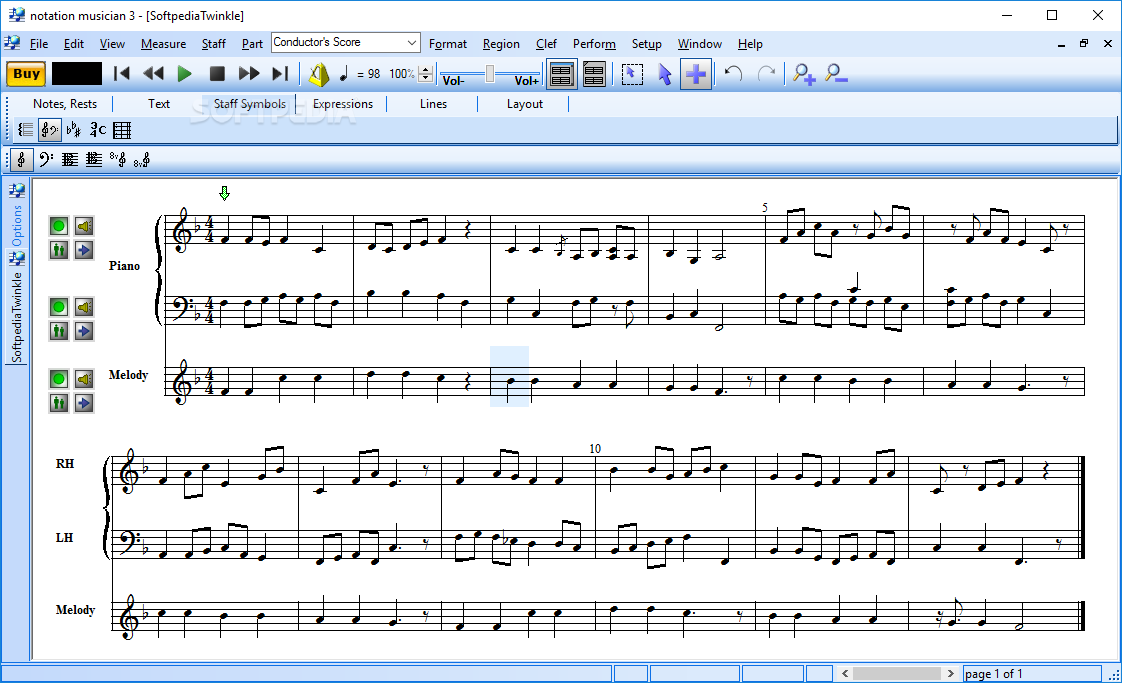
Task: Click the horizontal scrollbar right arrow
Action: pyautogui.click(x=950, y=674)
